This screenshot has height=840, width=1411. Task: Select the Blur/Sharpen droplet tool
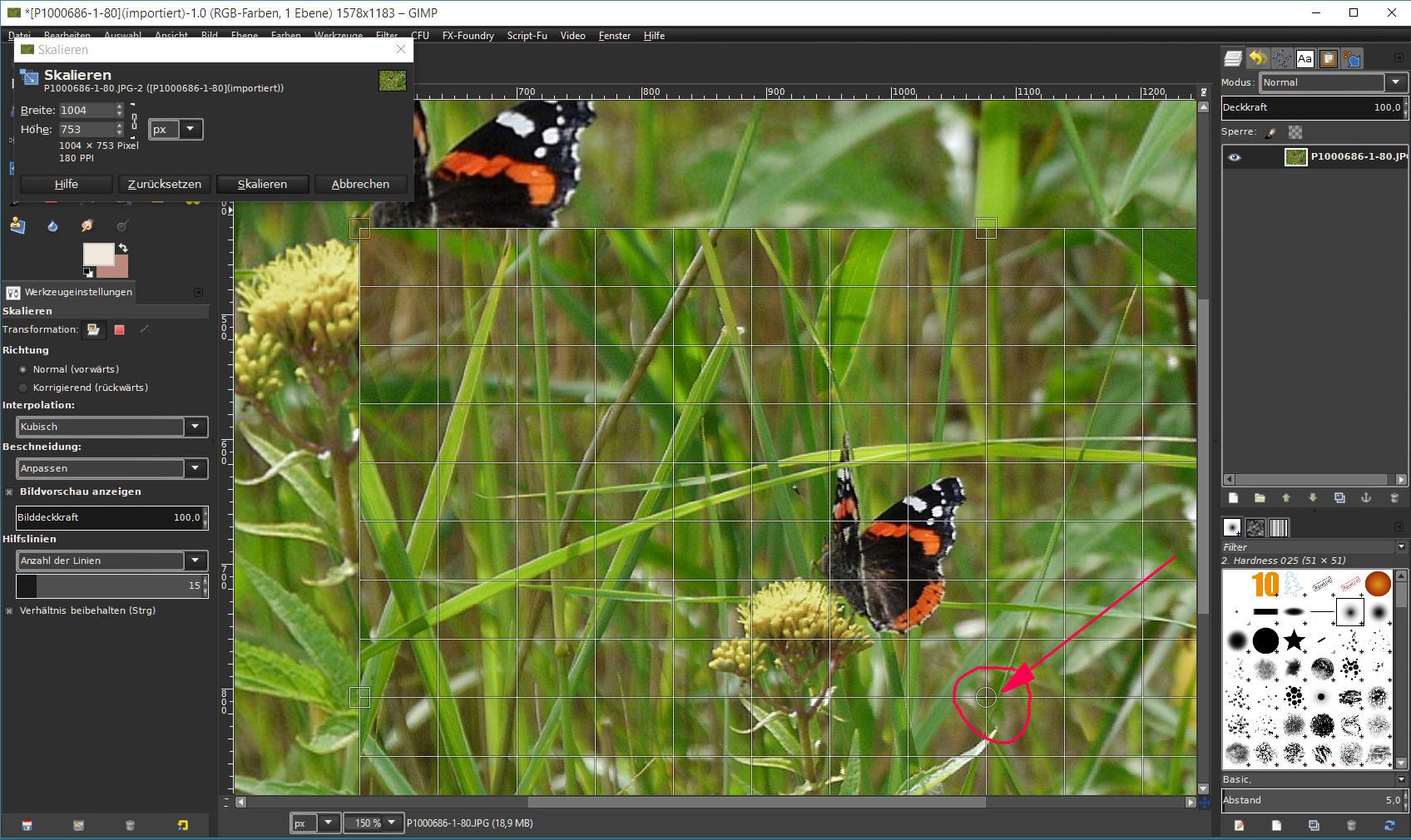(52, 225)
